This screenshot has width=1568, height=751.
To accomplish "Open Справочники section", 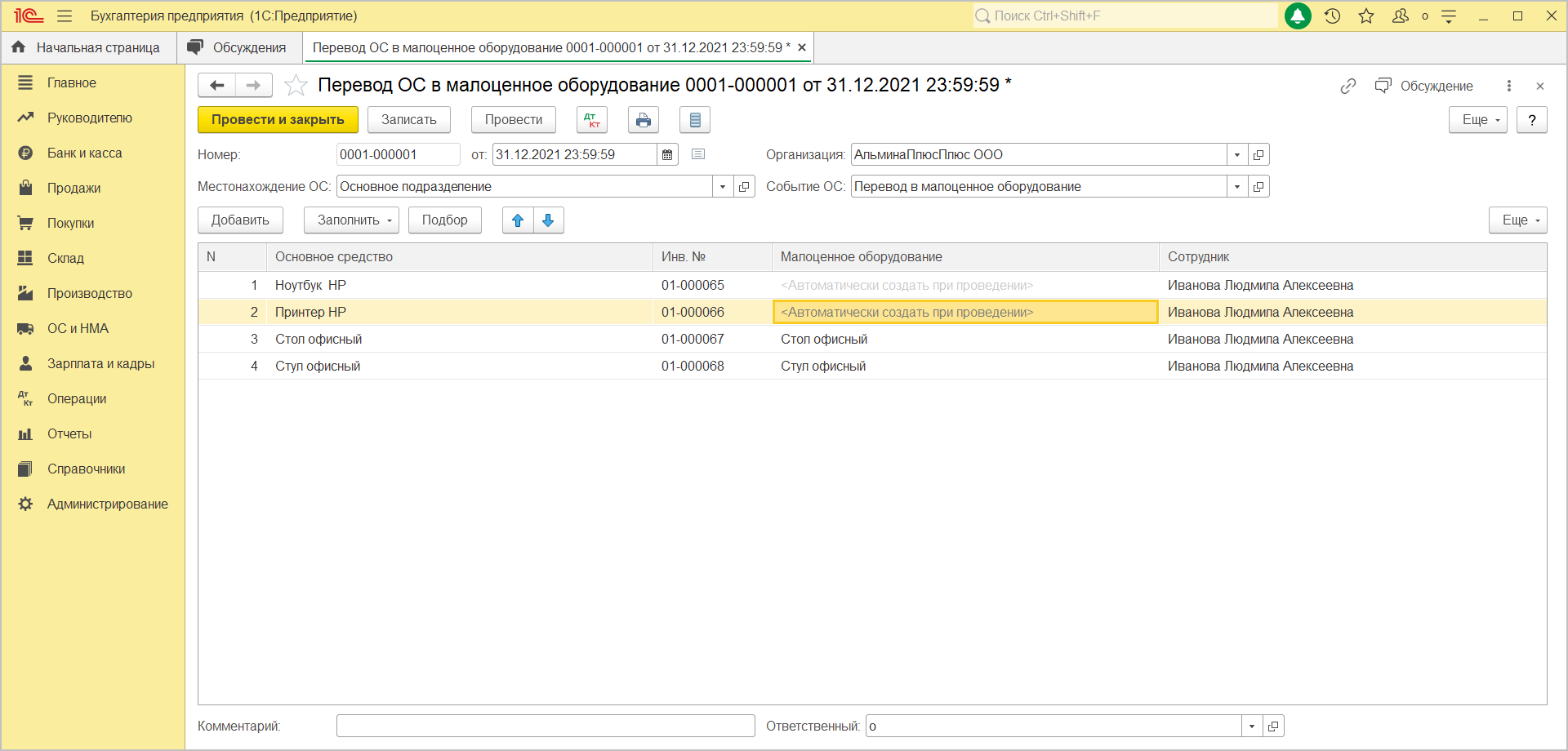I will [x=87, y=469].
